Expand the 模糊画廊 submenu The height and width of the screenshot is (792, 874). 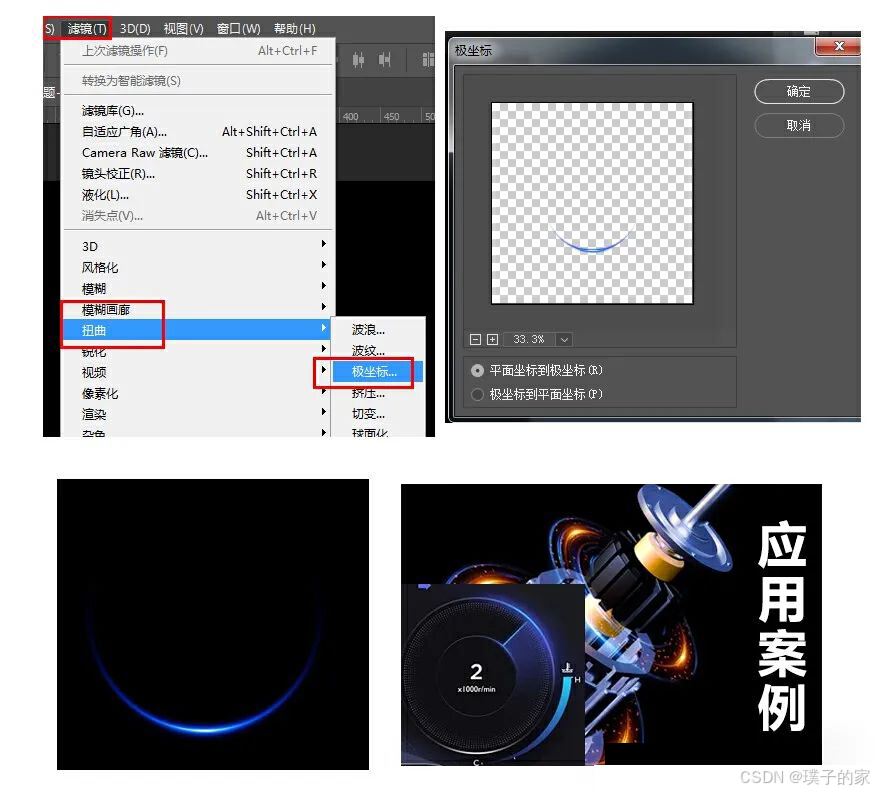pyautogui.click(x=198, y=309)
